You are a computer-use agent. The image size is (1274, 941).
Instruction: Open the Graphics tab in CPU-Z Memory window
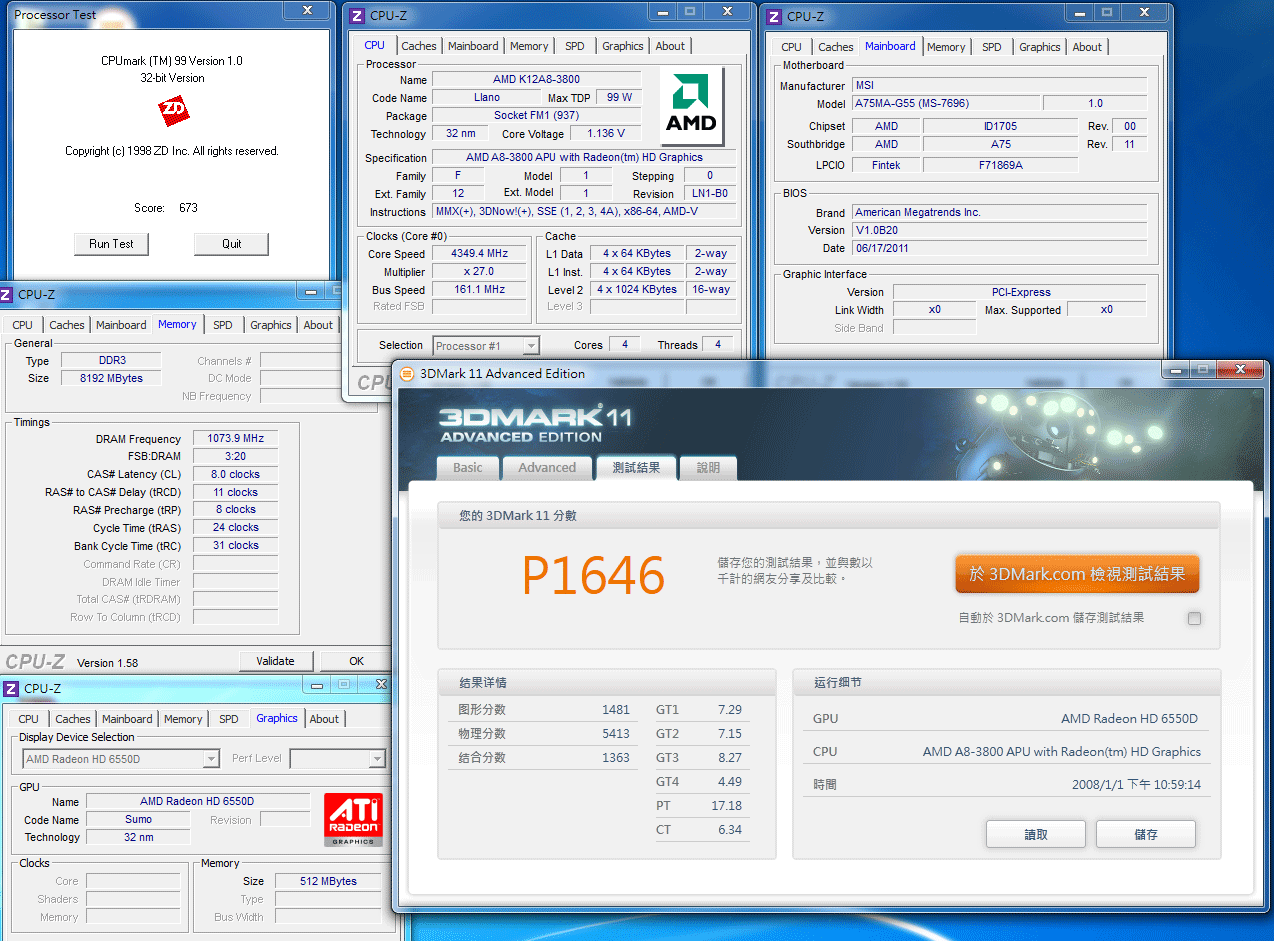271,325
